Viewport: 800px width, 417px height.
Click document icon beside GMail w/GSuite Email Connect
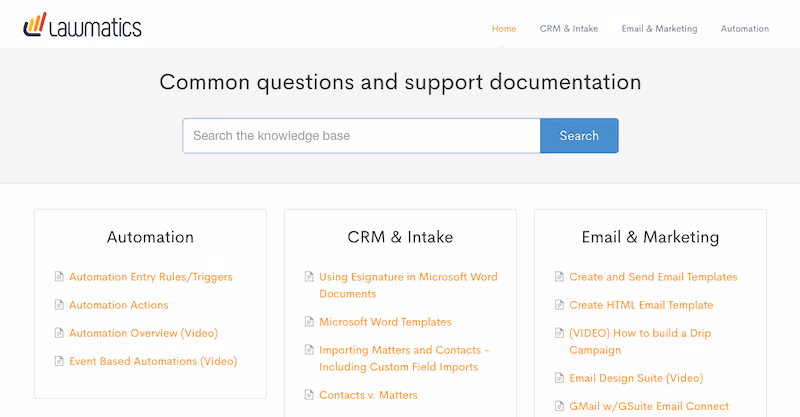tap(559, 406)
